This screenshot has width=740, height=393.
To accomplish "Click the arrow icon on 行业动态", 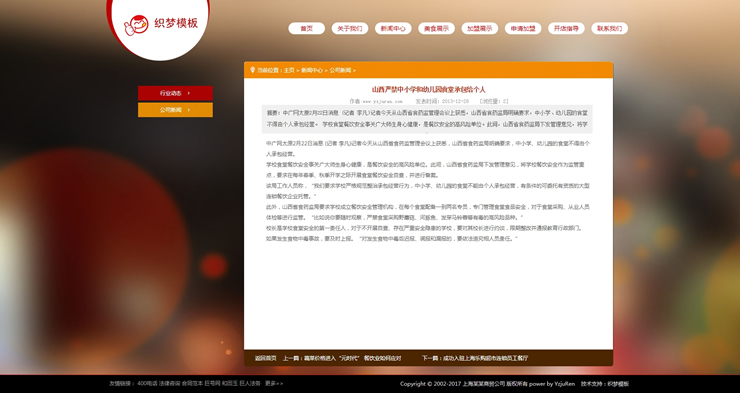I will [189, 93].
